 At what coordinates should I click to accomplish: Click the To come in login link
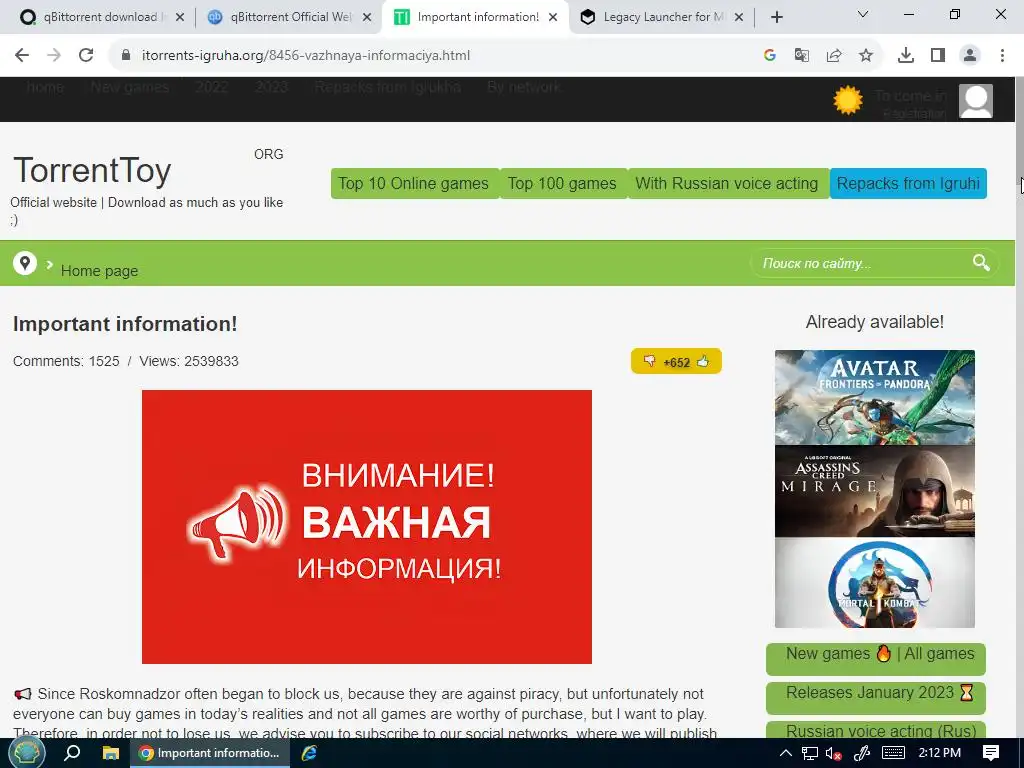click(910, 96)
